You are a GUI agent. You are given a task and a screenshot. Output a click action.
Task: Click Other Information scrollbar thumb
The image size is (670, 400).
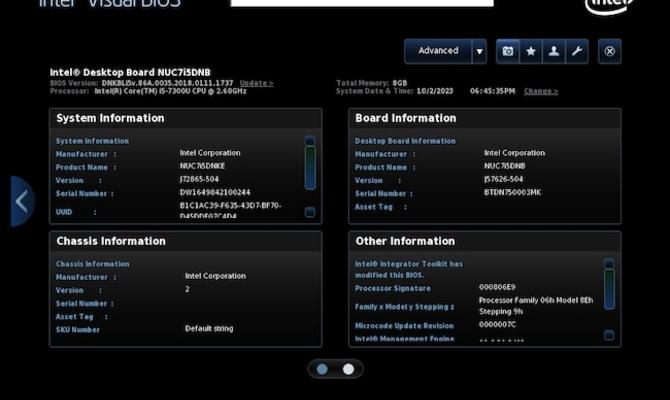[x=609, y=289]
